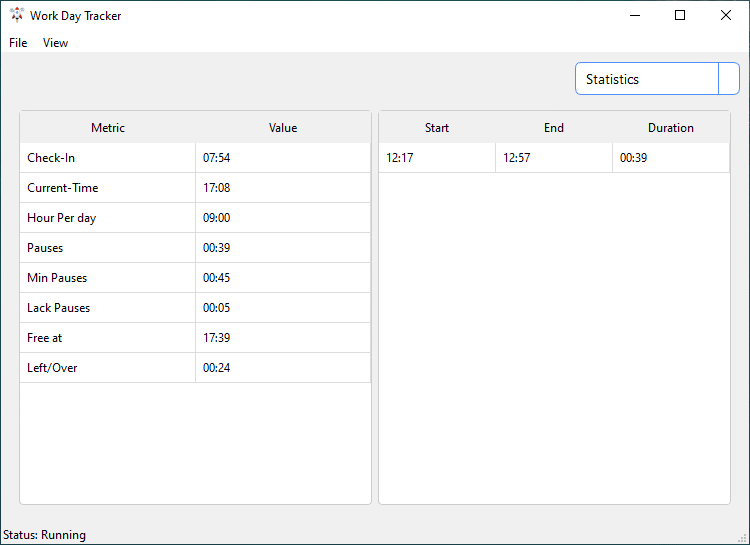Click the Left/Over metric row
The height and width of the screenshot is (545, 750).
[x=108, y=368]
